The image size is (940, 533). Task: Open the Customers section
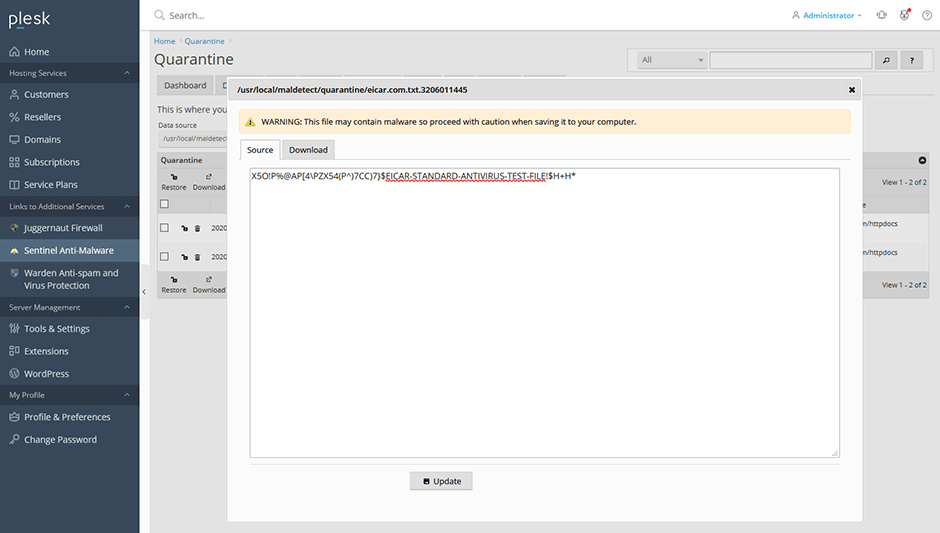pos(46,95)
